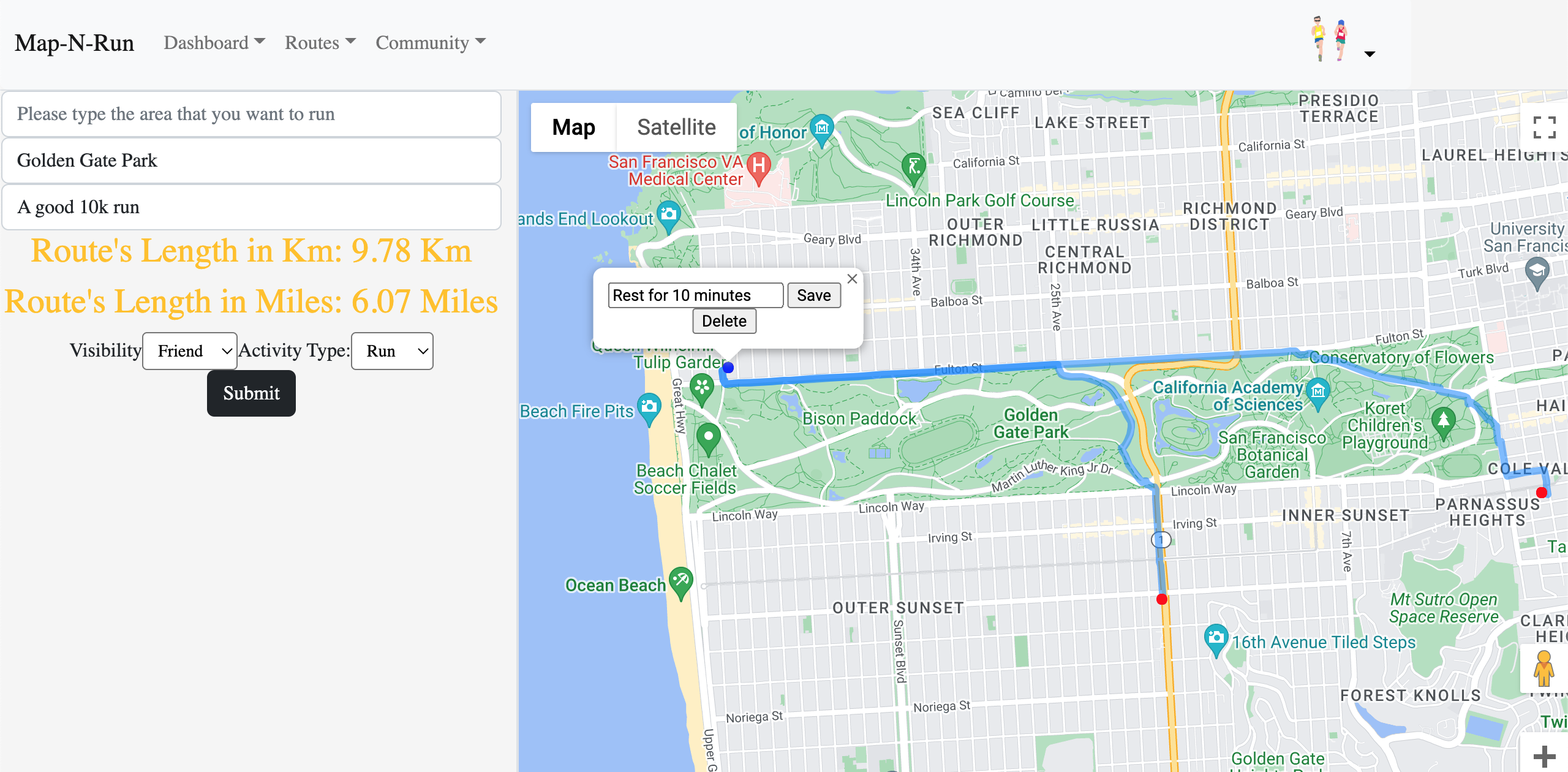
Task: Click the Beach Fire Pits camera icon
Action: [x=649, y=408]
